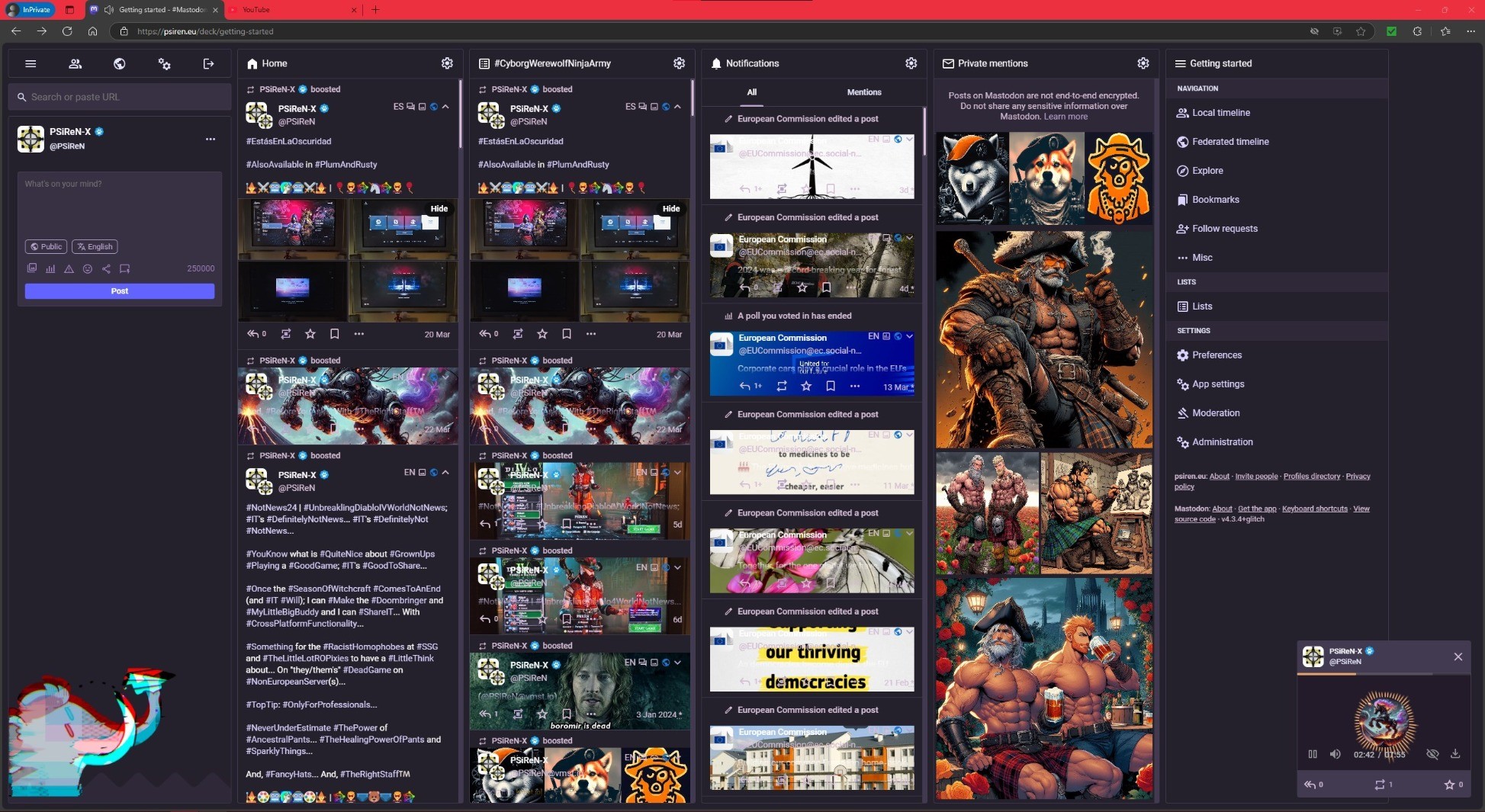Add media attachment in the compose box
The height and width of the screenshot is (812, 1485).
coord(32,268)
